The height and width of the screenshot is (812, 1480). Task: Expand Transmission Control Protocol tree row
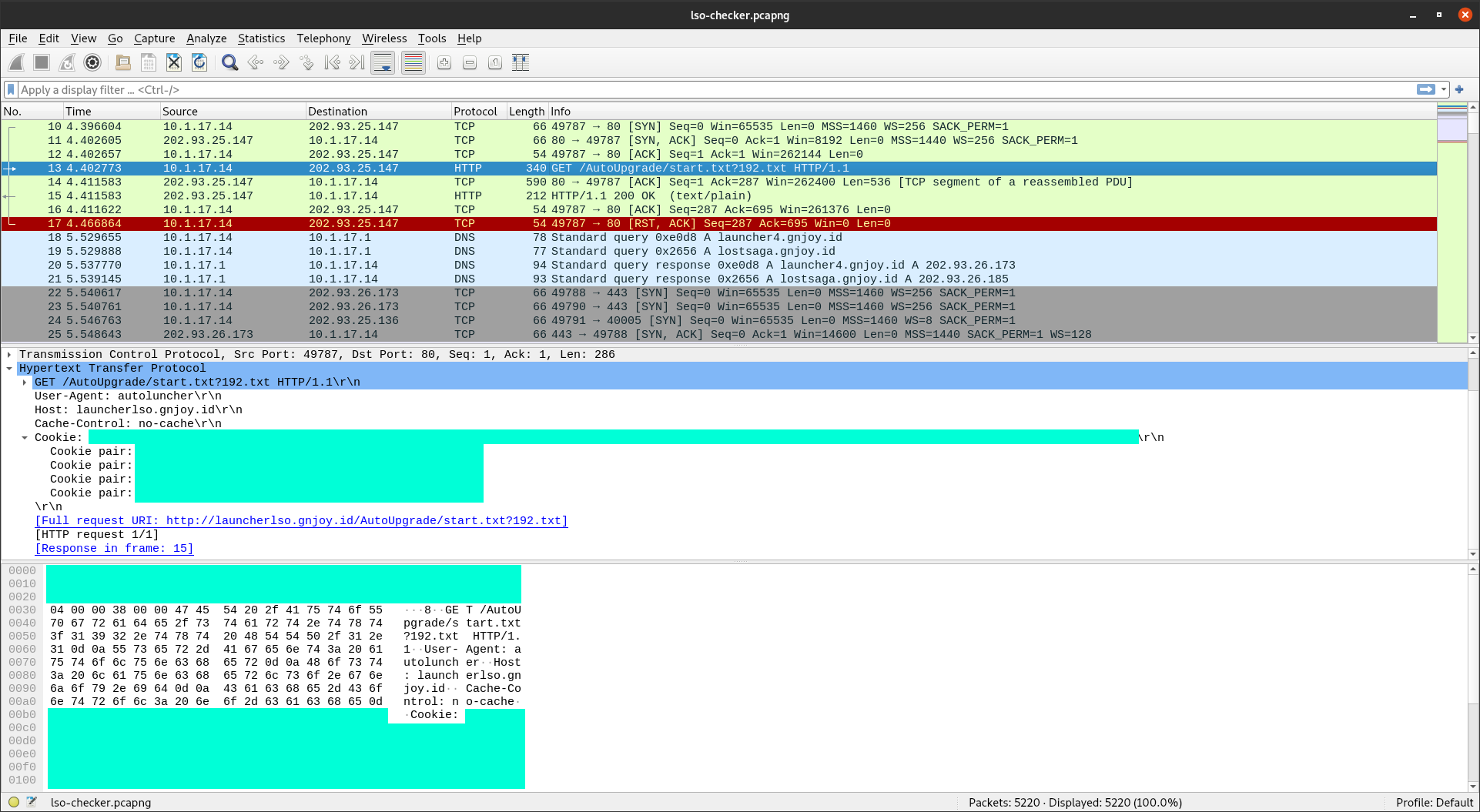[9, 355]
